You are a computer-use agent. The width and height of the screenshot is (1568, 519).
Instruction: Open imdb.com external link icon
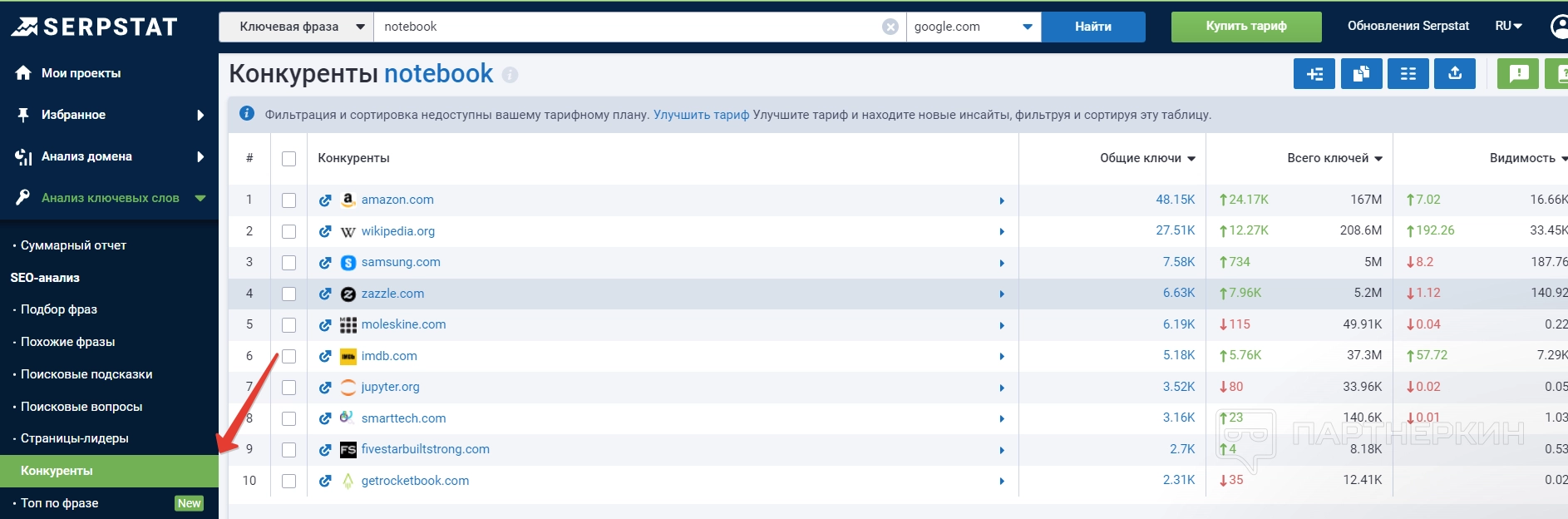coord(325,356)
